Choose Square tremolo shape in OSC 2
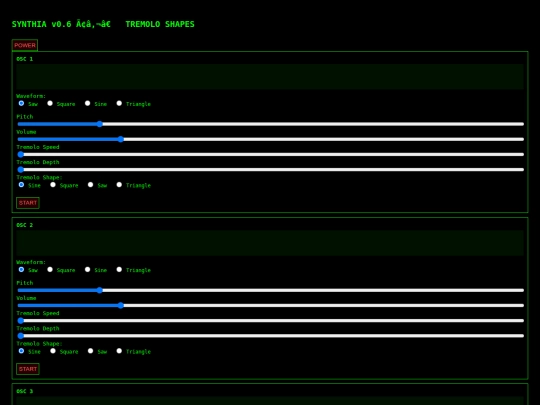 click(53, 351)
